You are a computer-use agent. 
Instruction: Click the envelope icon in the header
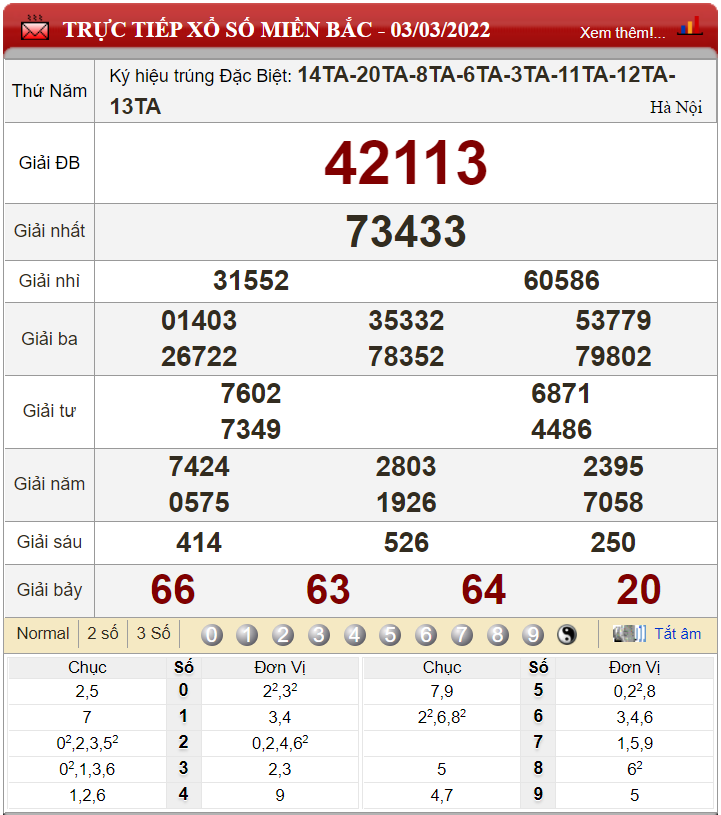coord(35,30)
